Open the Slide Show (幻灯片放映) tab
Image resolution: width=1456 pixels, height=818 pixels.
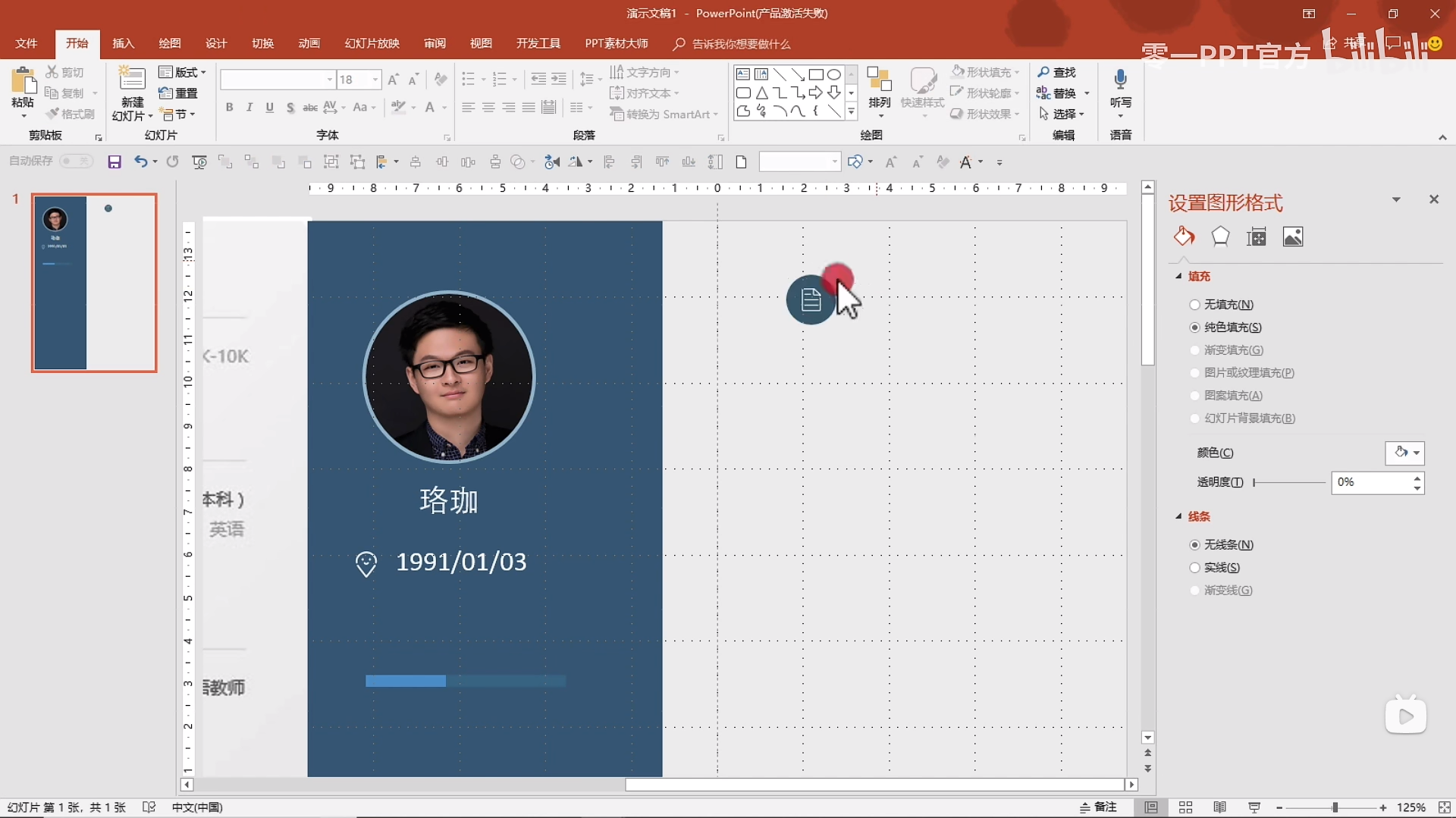coord(372,43)
